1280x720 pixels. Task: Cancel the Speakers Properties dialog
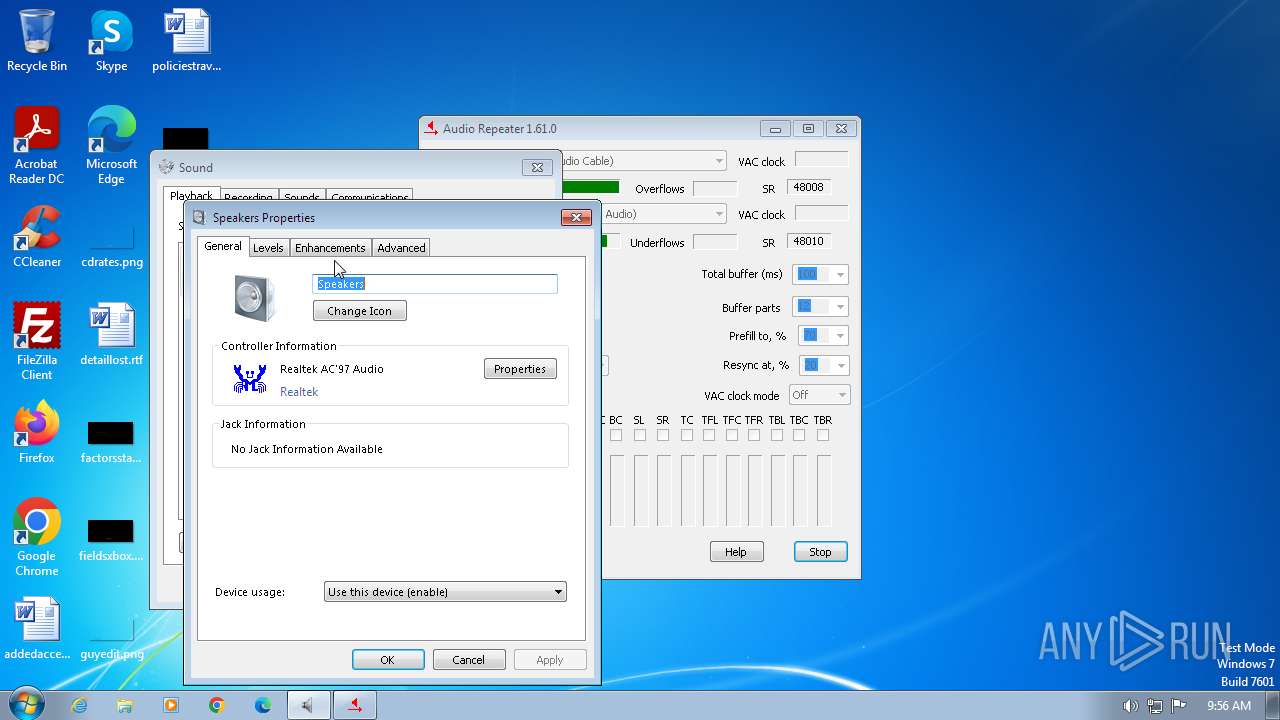pos(469,660)
